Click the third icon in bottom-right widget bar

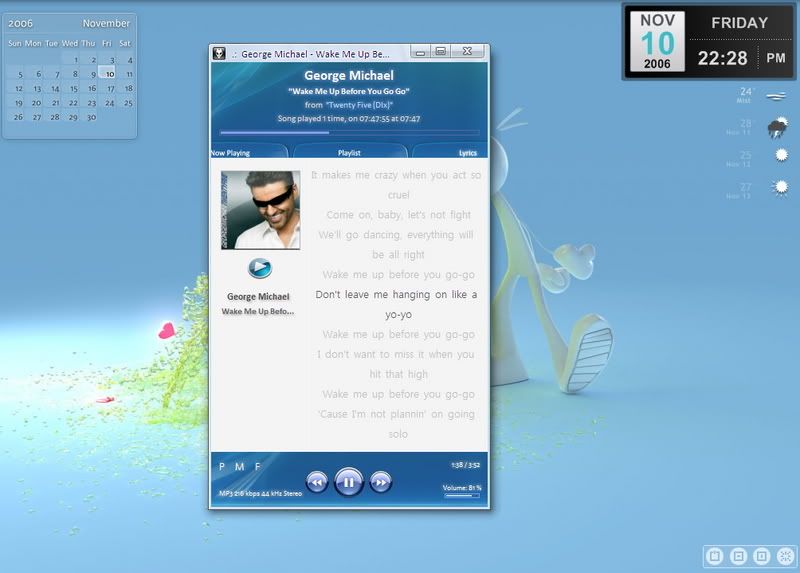click(761, 556)
